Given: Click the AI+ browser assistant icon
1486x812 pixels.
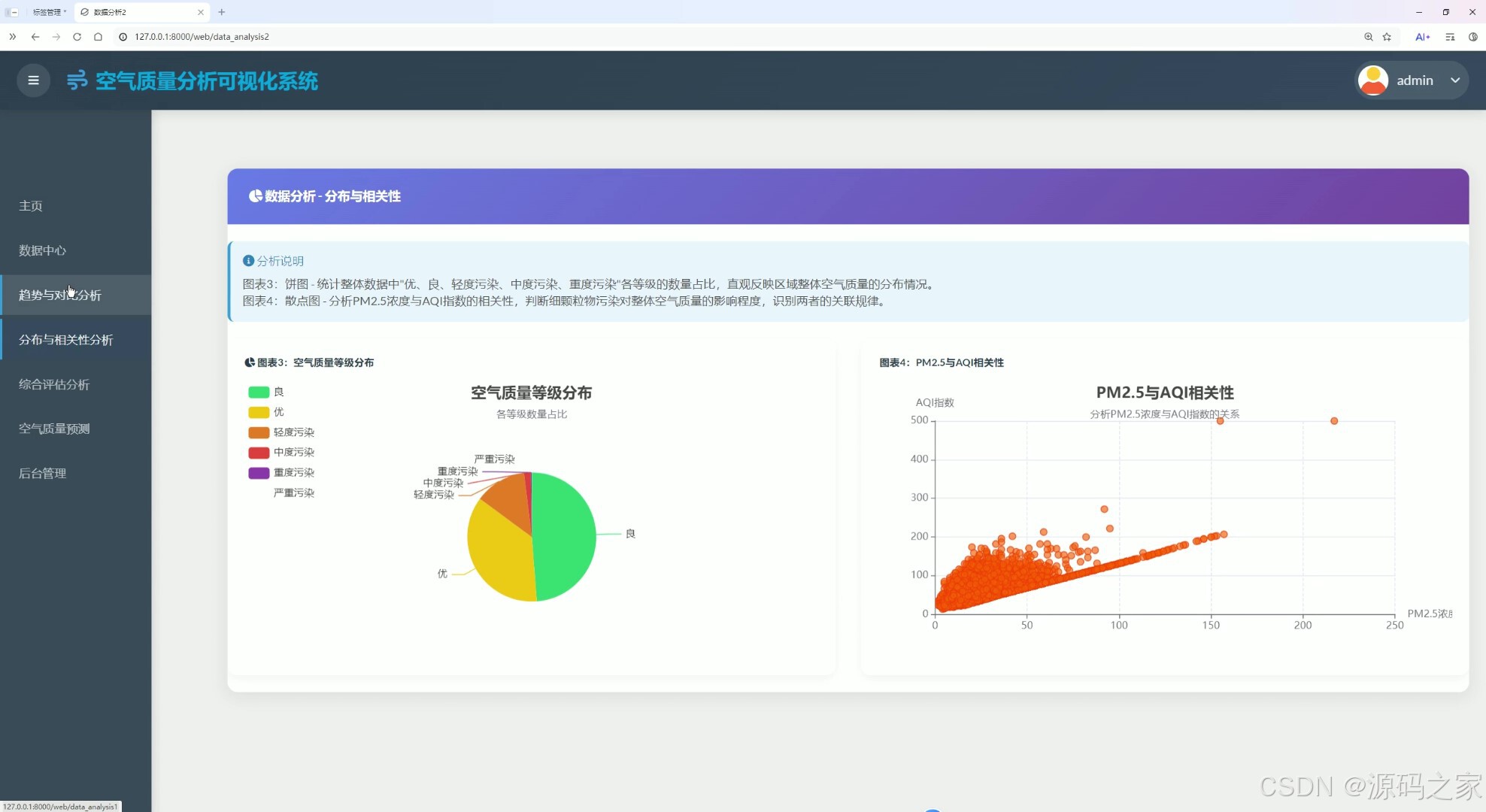Looking at the screenshot, I should 1422,37.
